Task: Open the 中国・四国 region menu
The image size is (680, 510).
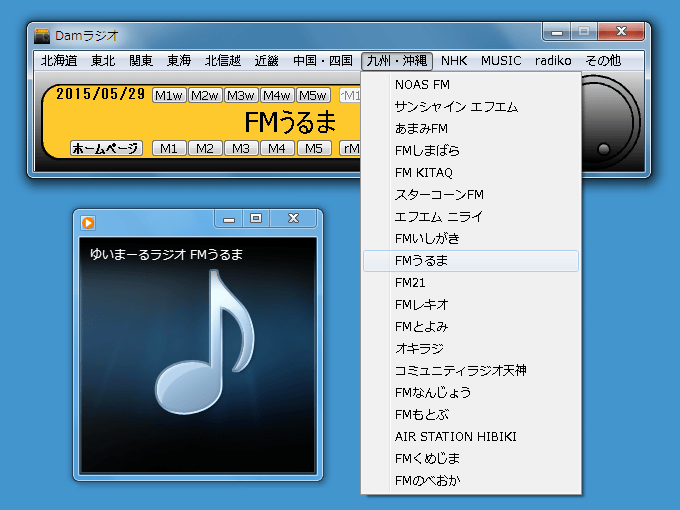Action: 323,61
